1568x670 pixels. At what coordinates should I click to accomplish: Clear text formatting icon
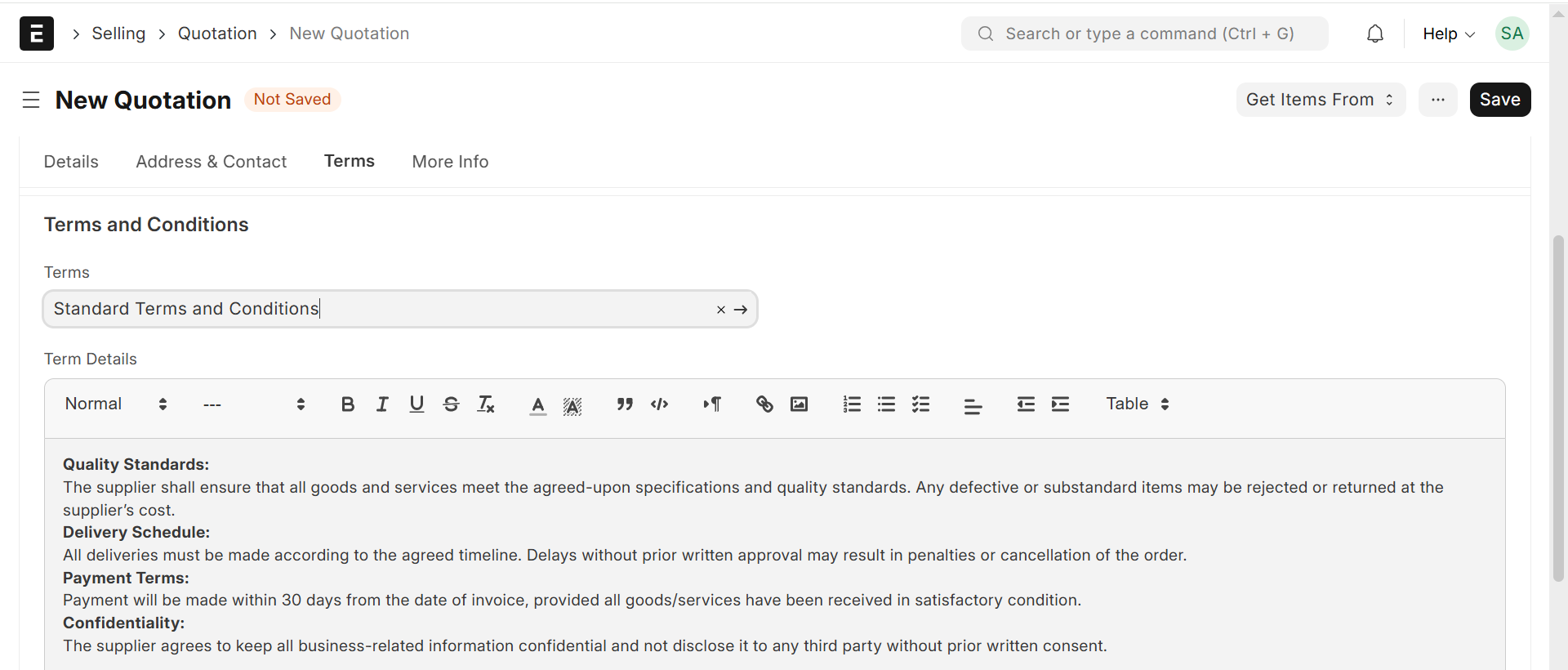486,404
